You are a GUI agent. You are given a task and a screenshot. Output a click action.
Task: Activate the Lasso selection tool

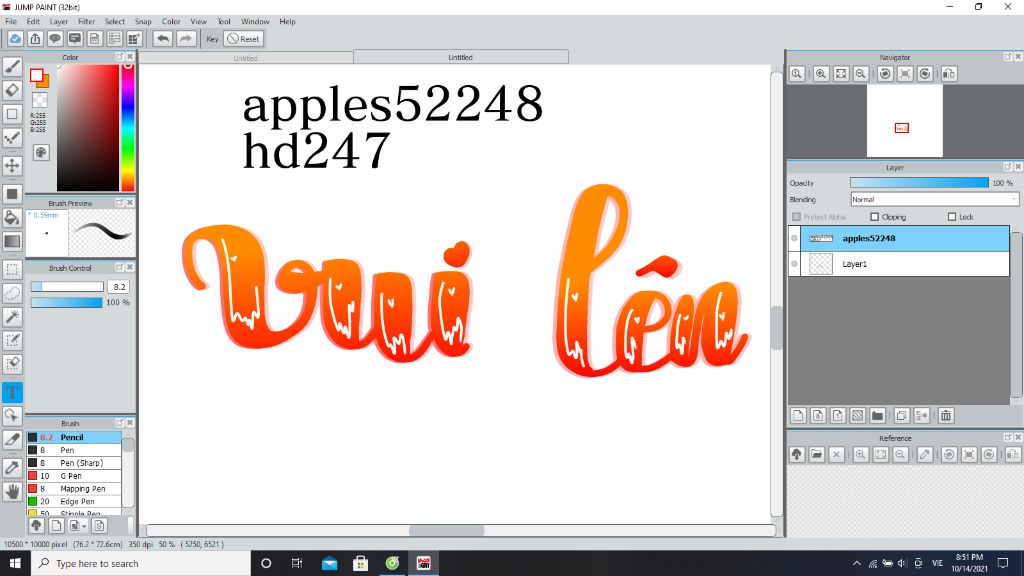(12, 293)
